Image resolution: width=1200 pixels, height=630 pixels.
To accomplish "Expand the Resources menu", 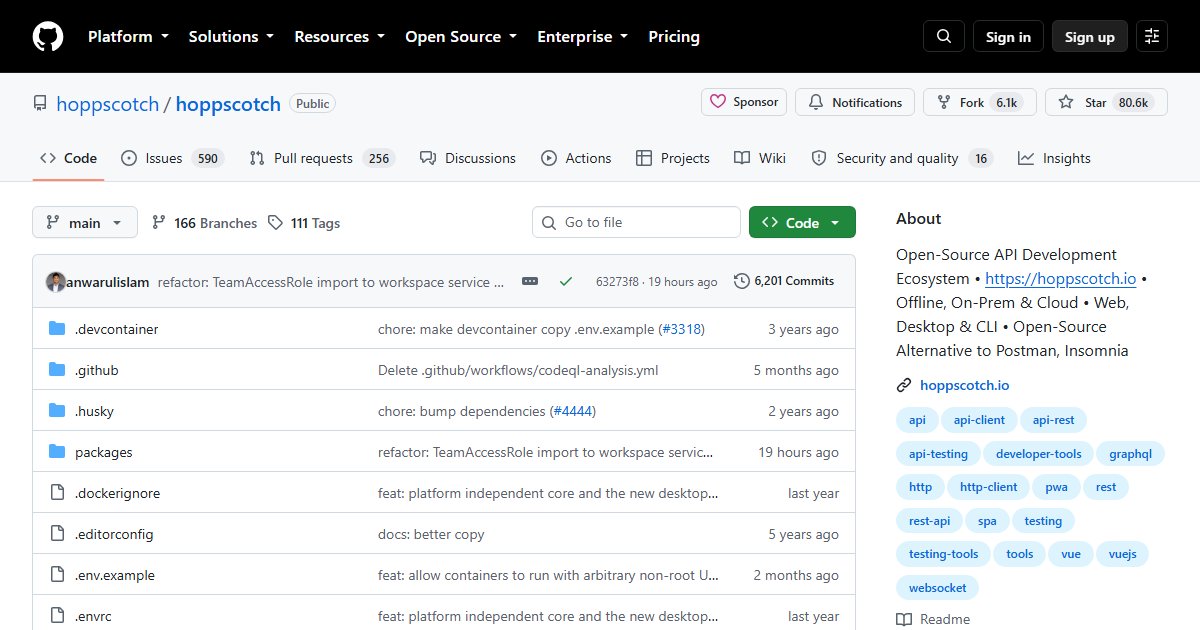I will click(339, 36).
